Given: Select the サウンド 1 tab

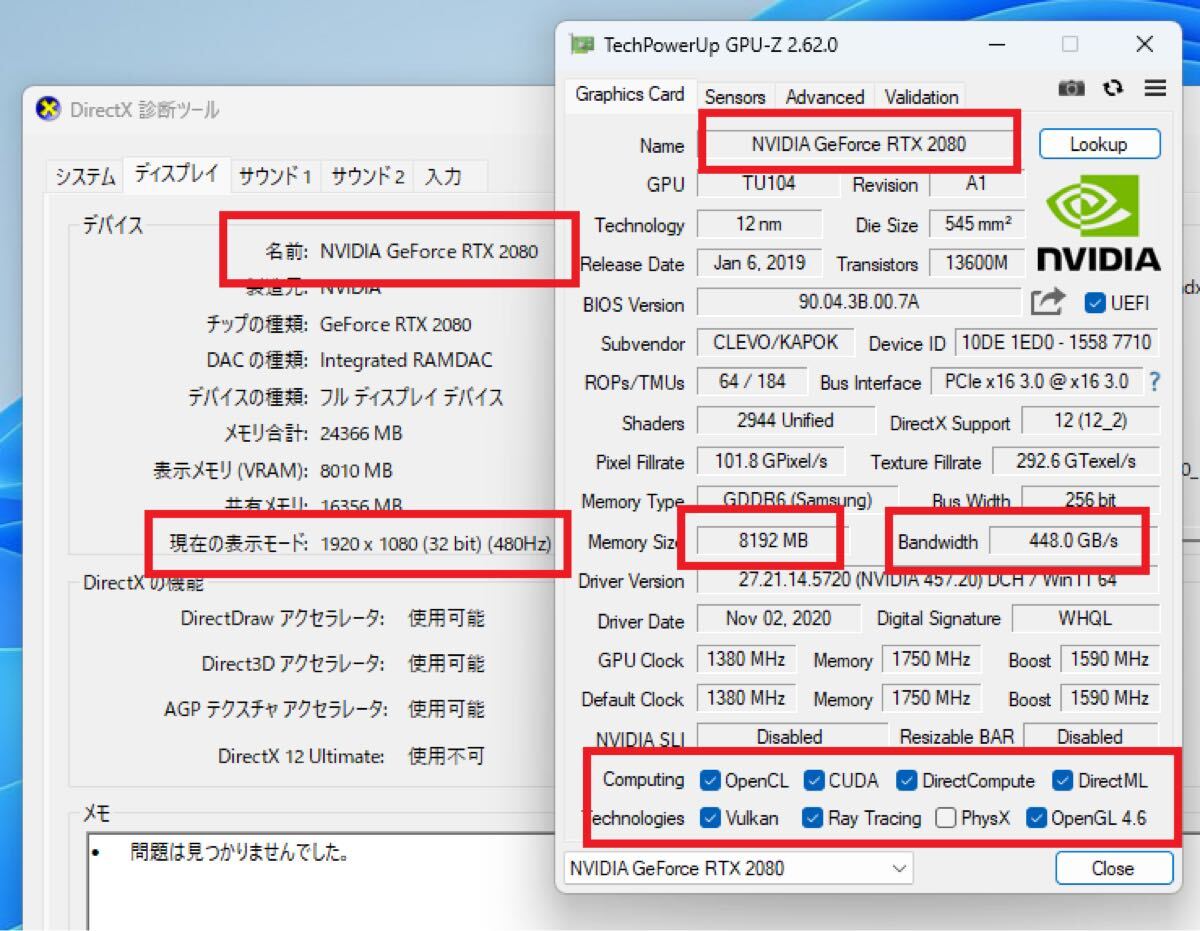Looking at the screenshot, I should (276, 177).
